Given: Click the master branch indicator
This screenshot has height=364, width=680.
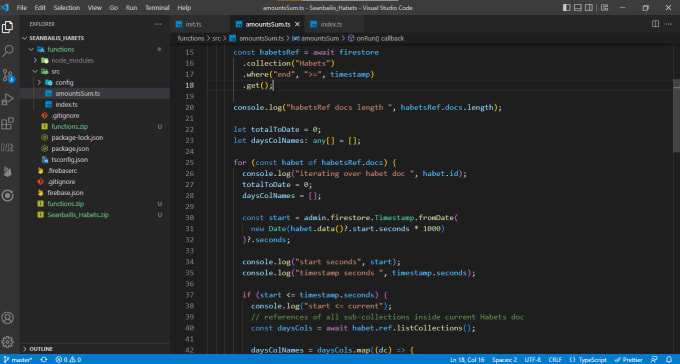Looking at the screenshot, I should [18, 360].
